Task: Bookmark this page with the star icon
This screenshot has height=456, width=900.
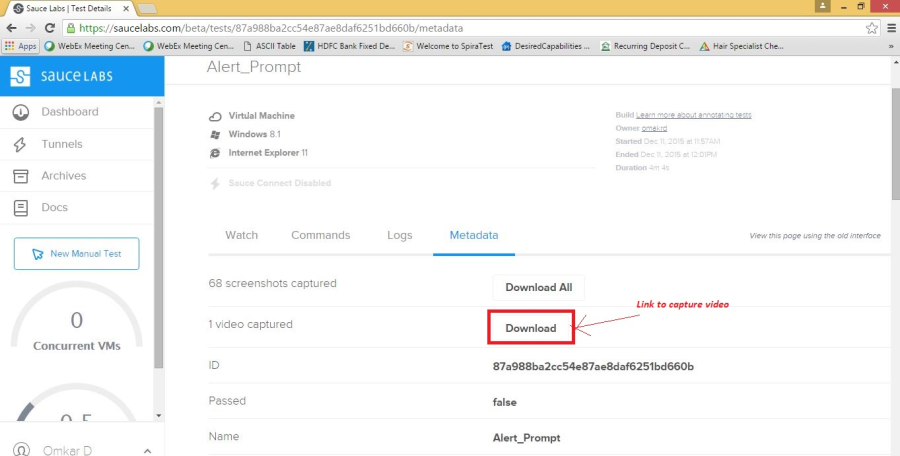Action: point(871,28)
